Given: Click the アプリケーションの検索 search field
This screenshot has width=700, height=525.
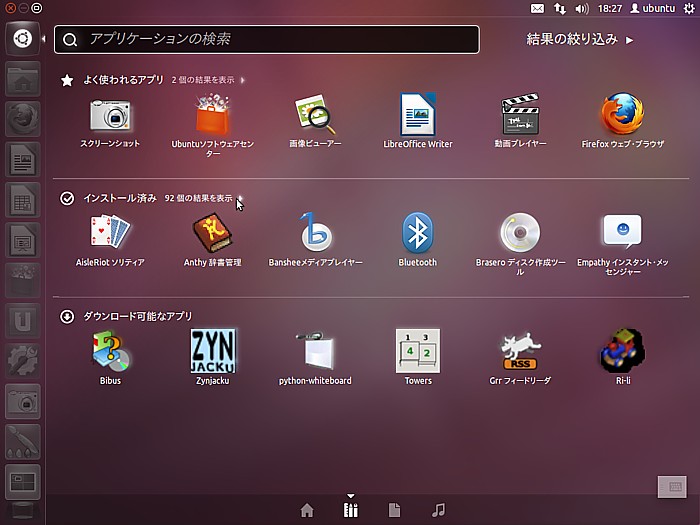Looking at the screenshot, I should [x=267, y=39].
